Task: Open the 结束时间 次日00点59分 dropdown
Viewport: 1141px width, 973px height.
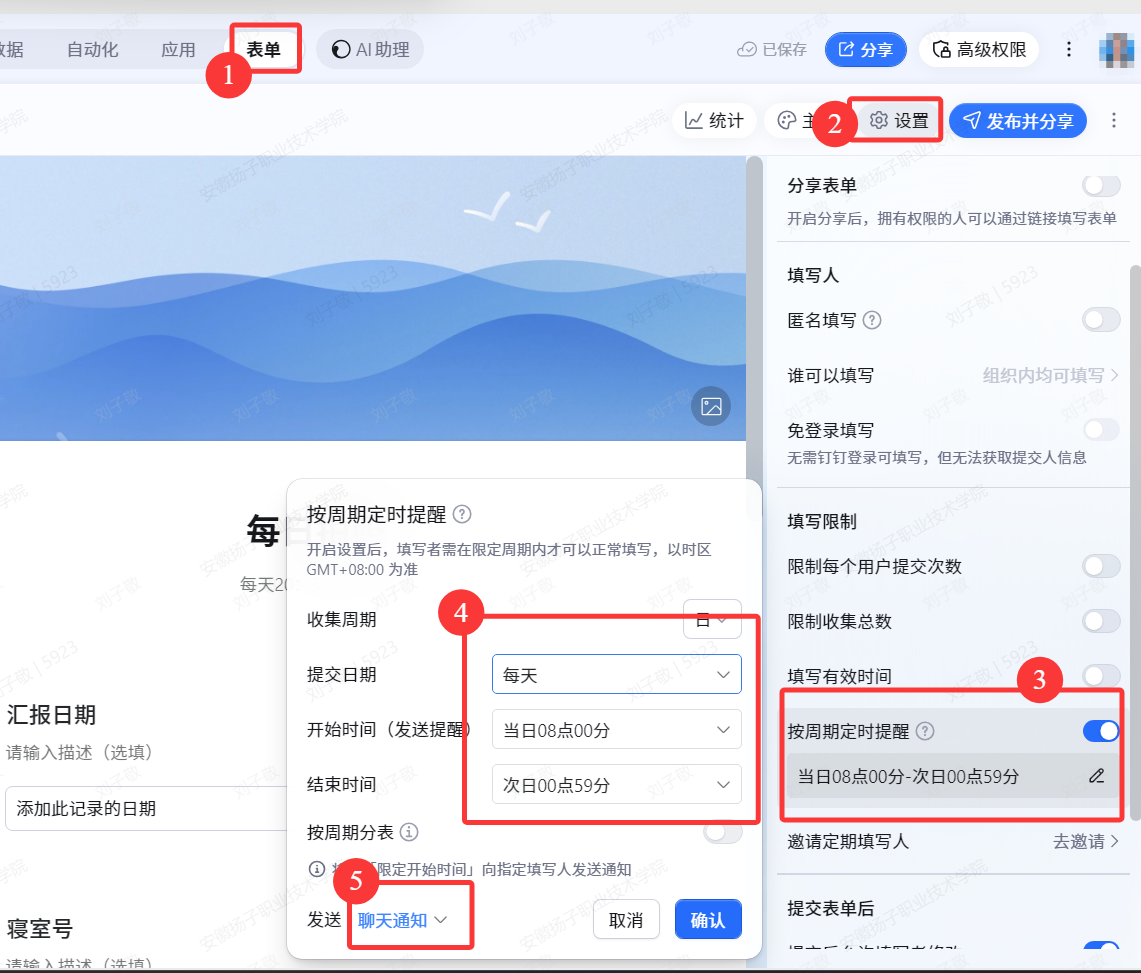Action: (x=616, y=785)
